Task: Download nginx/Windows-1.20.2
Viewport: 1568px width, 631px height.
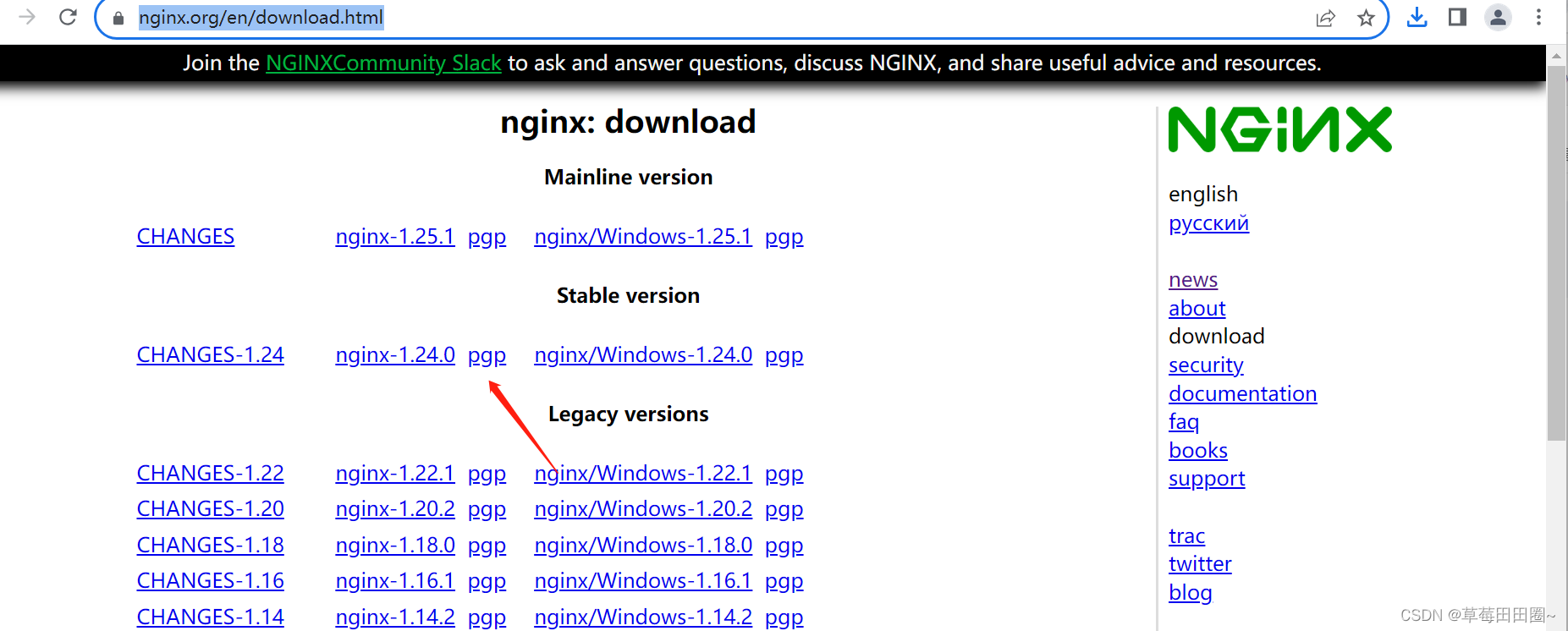Action: click(643, 509)
